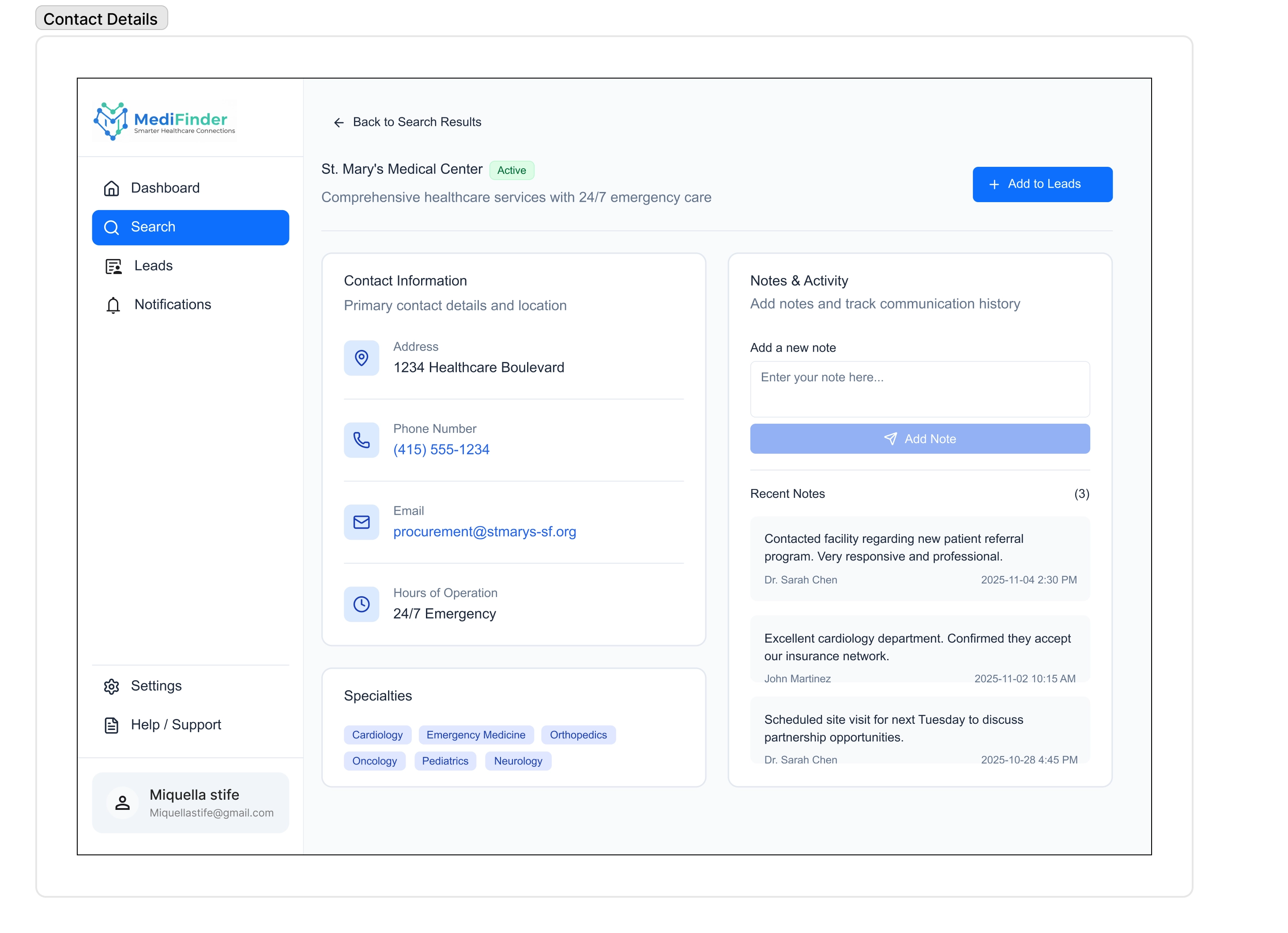Call phone number (415) 555-1234
1288x933 pixels.
(441, 450)
